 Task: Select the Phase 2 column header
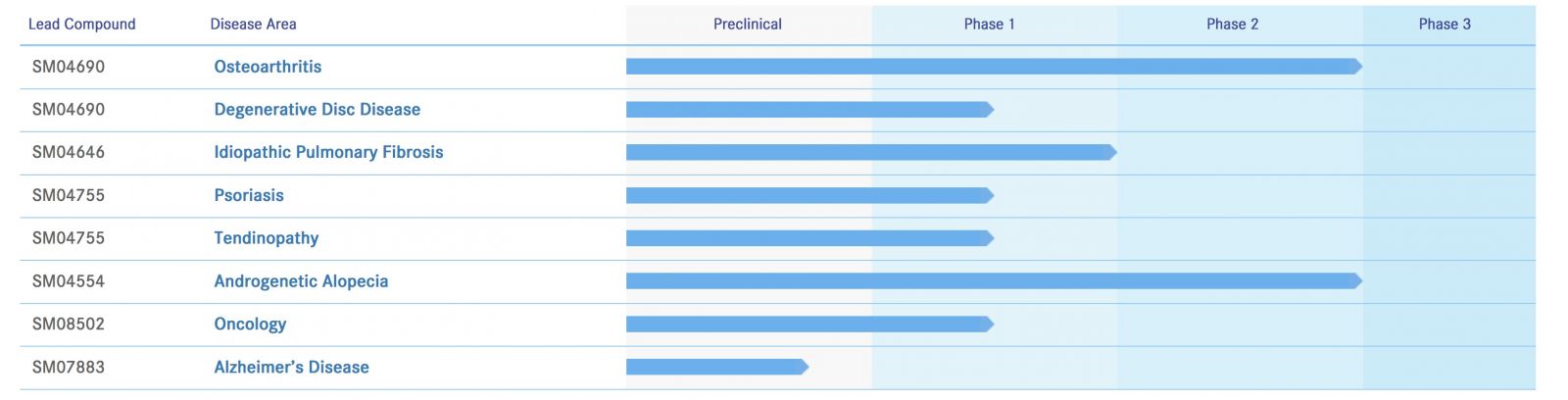click(x=1232, y=25)
